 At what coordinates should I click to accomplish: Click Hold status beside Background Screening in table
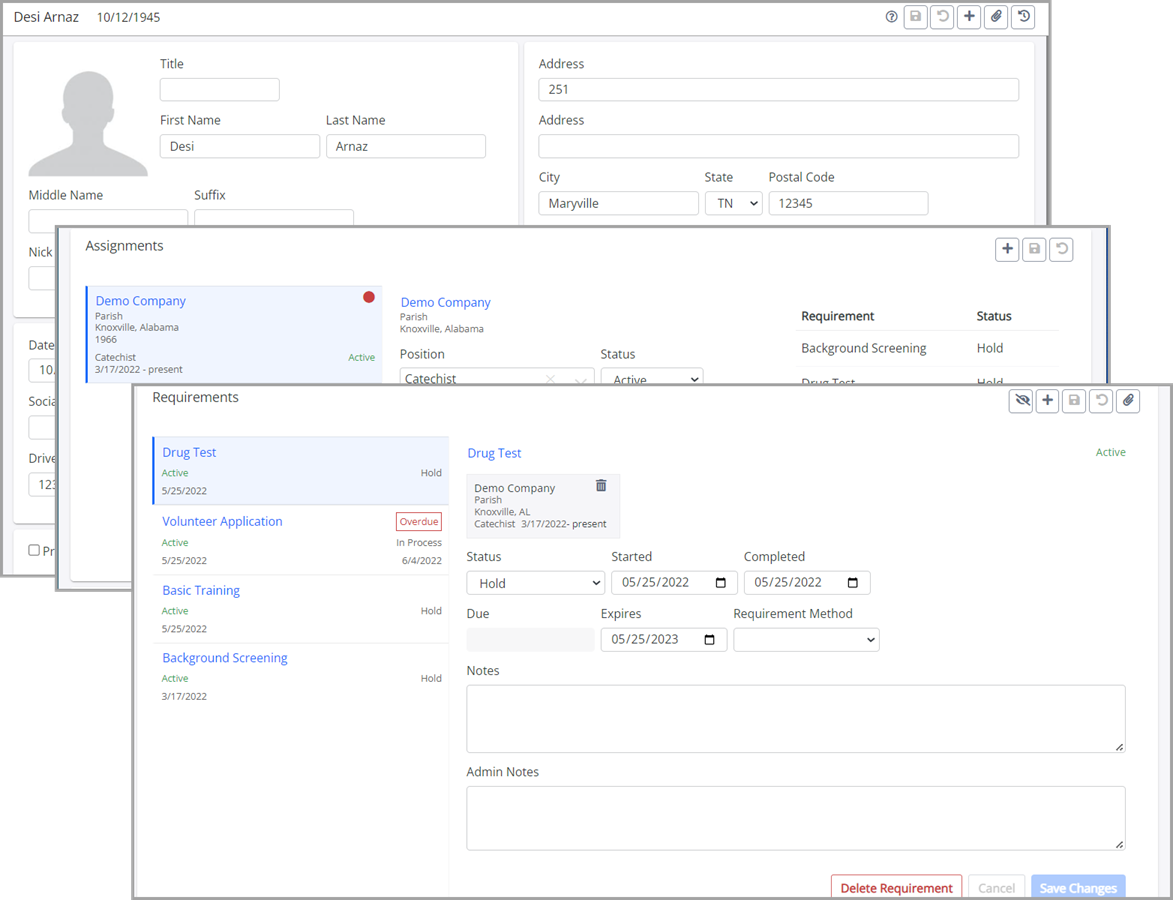click(990, 348)
